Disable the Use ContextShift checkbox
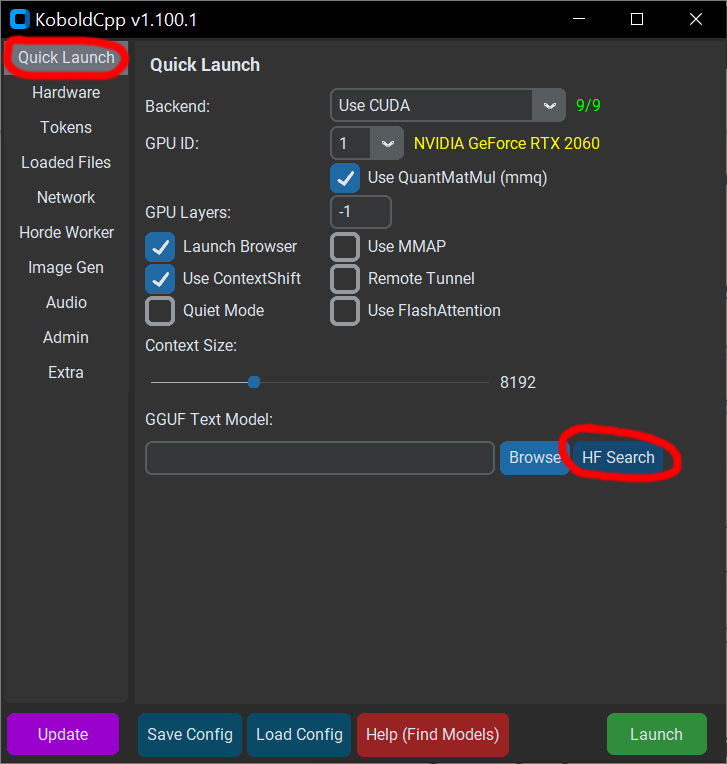The height and width of the screenshot is (764, 727). (161, 279)
